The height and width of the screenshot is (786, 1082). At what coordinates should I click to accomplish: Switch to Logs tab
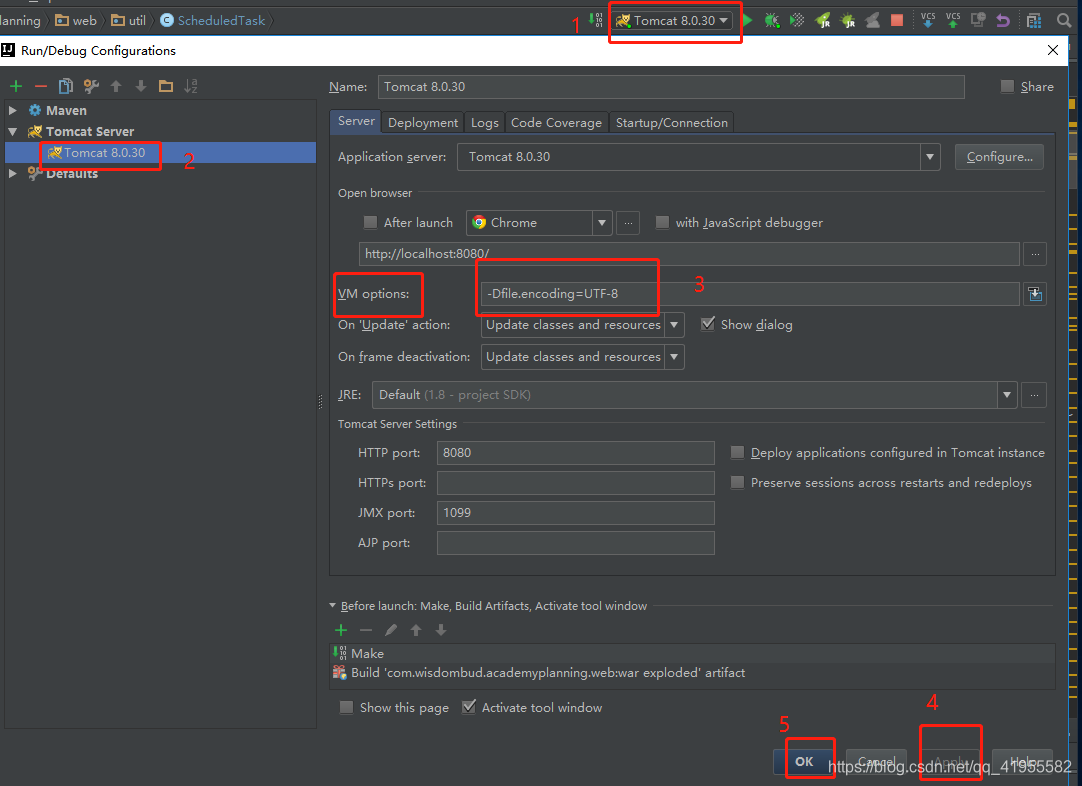[484, 122]
